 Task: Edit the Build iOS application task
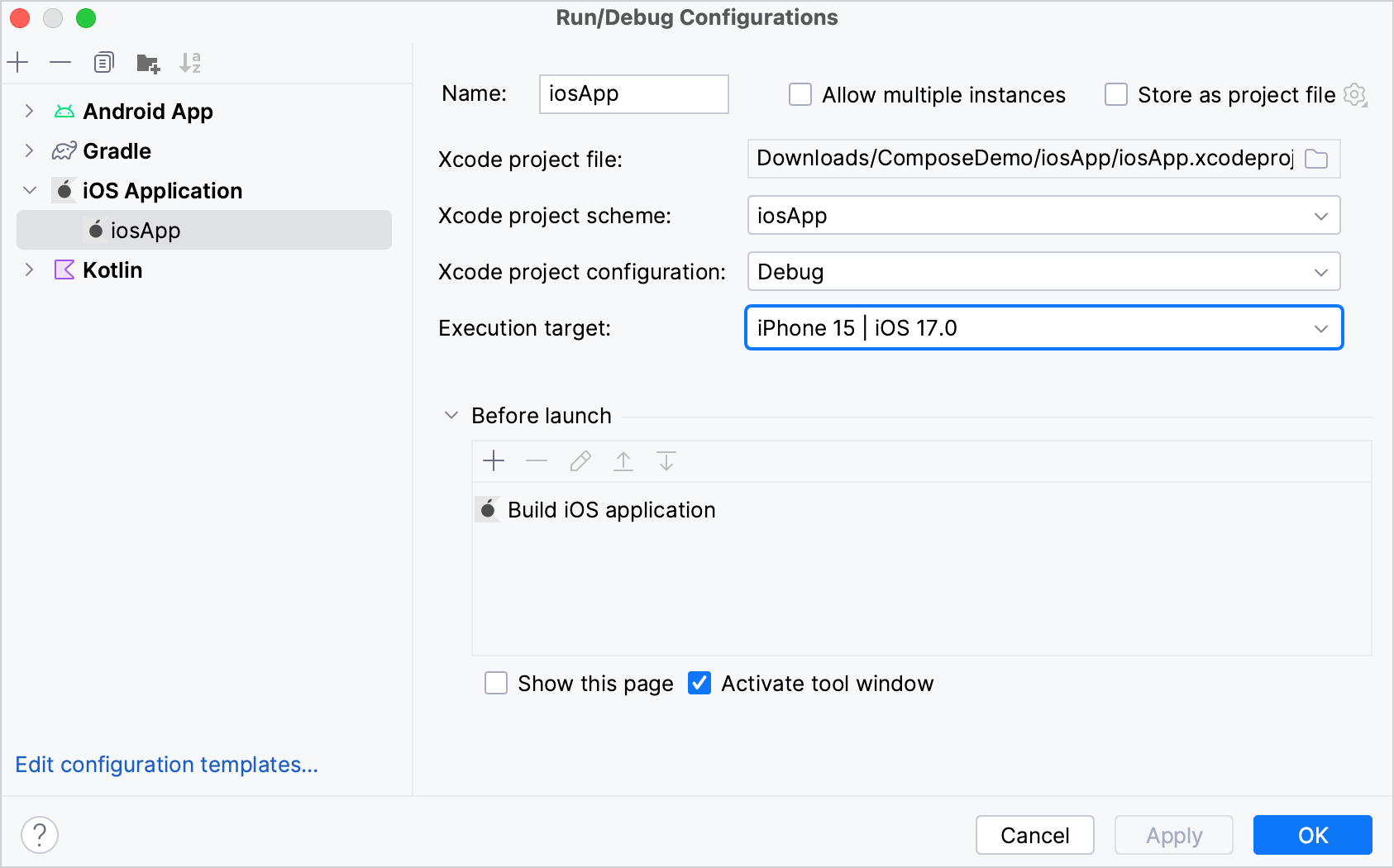click(x=580, y=460)
